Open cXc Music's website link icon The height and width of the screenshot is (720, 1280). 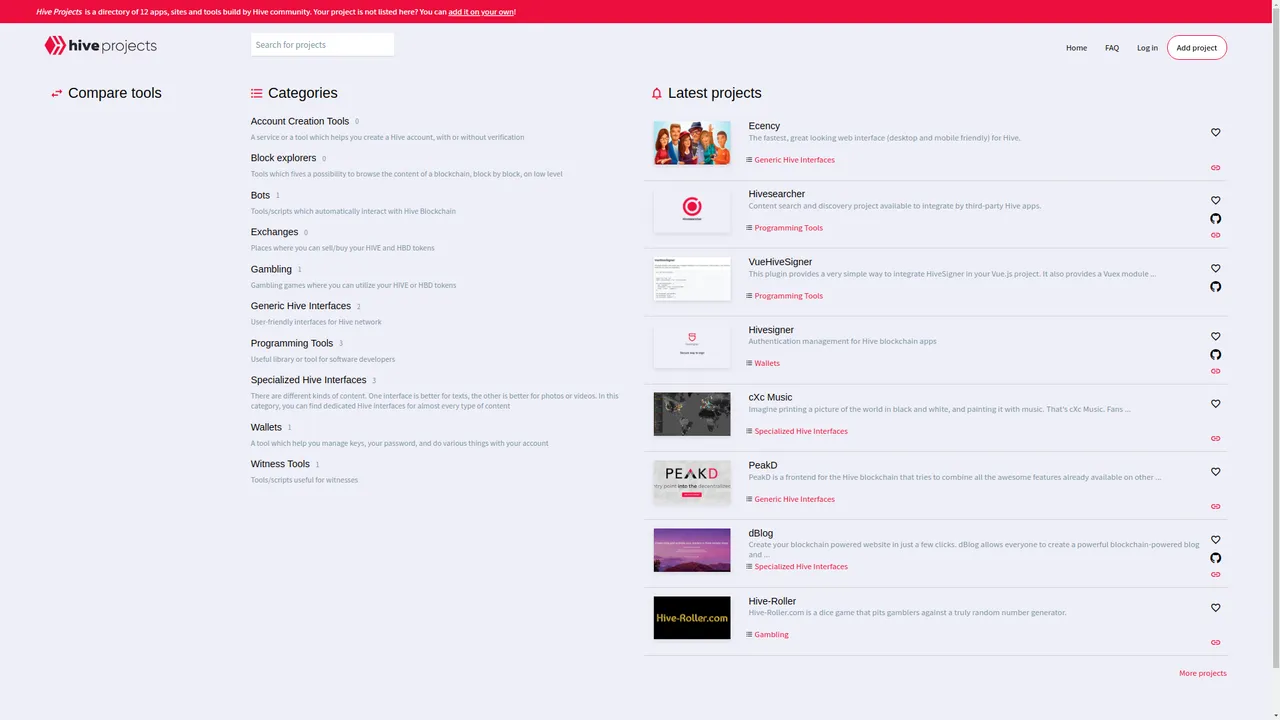(1216, 438)
